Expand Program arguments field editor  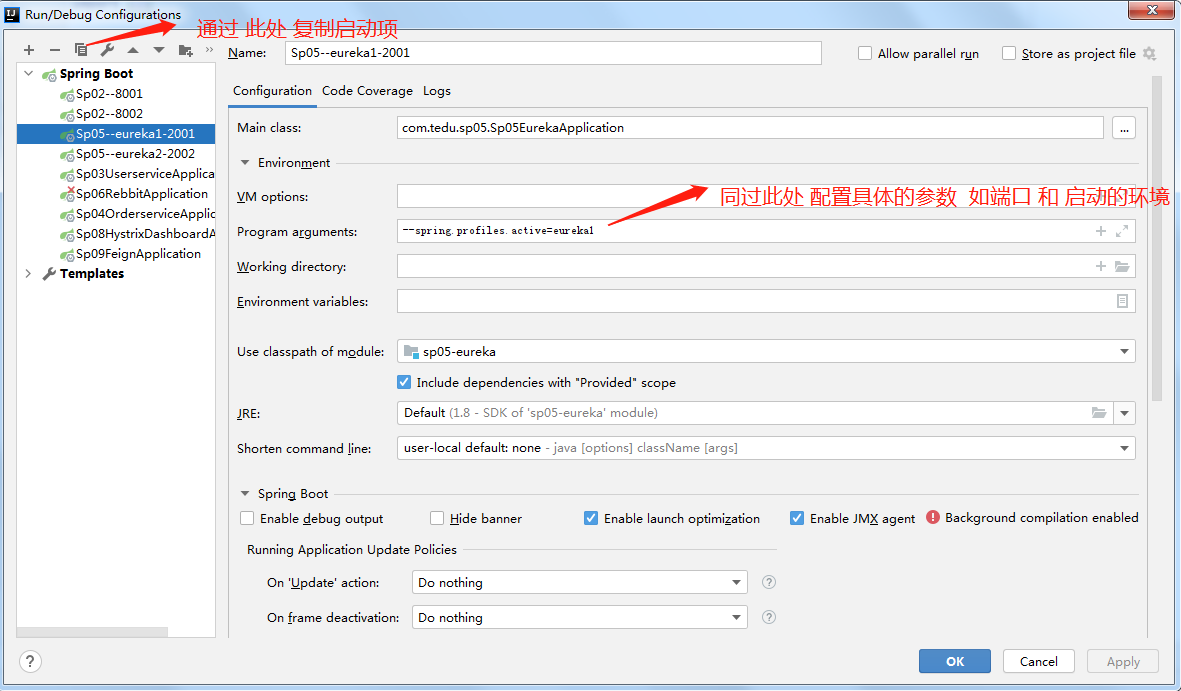tap(1121, 231)
